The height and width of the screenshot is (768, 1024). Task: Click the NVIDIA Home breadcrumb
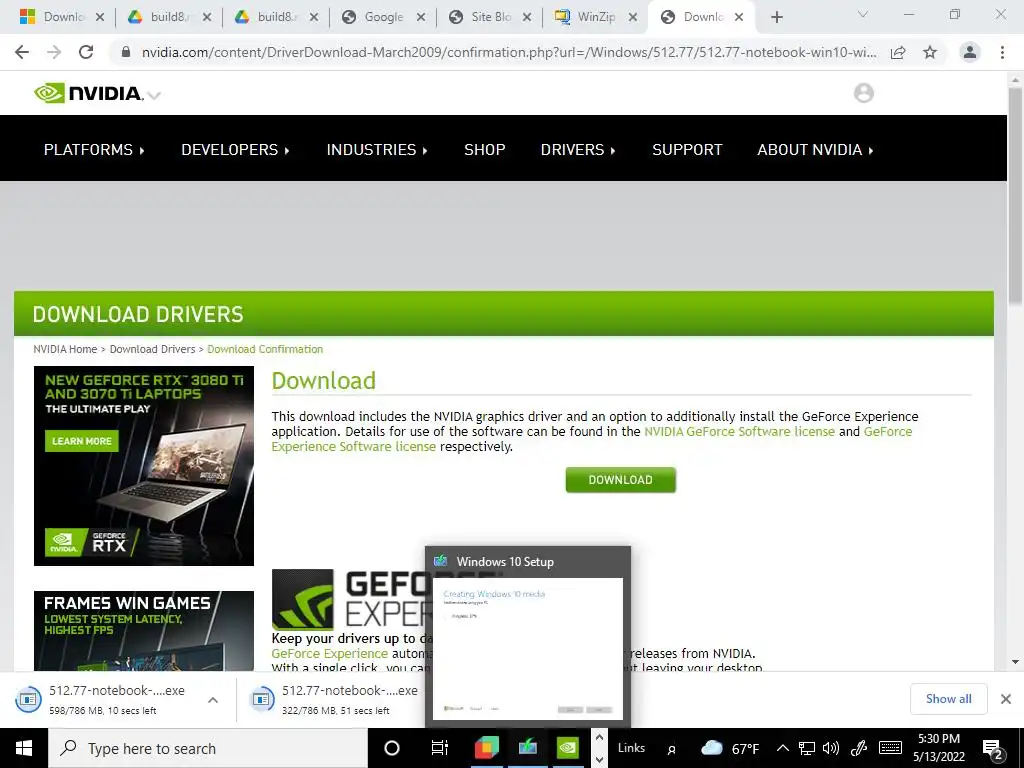point(65,349)
